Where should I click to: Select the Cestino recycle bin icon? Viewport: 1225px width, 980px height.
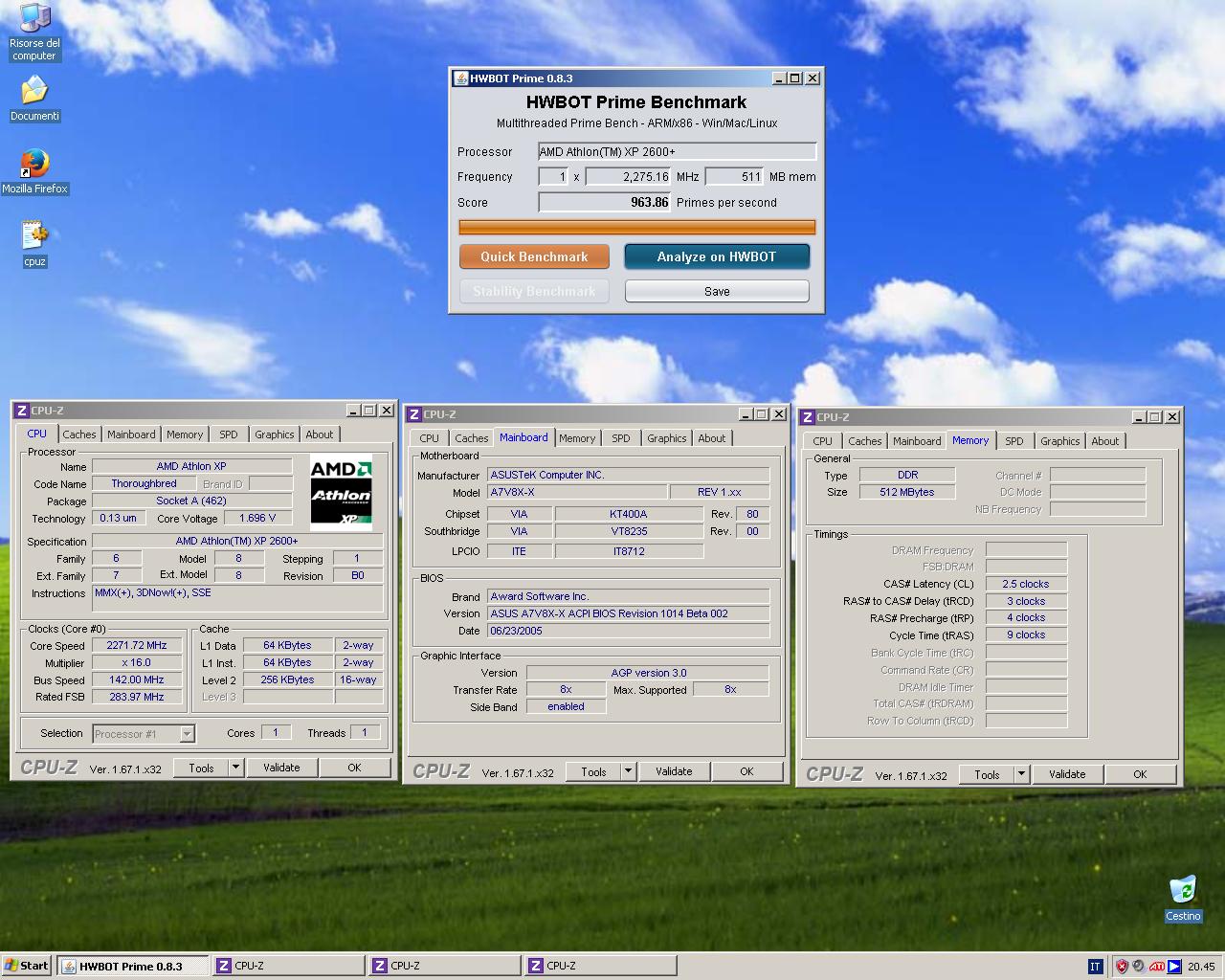(x=1183, y=898)
